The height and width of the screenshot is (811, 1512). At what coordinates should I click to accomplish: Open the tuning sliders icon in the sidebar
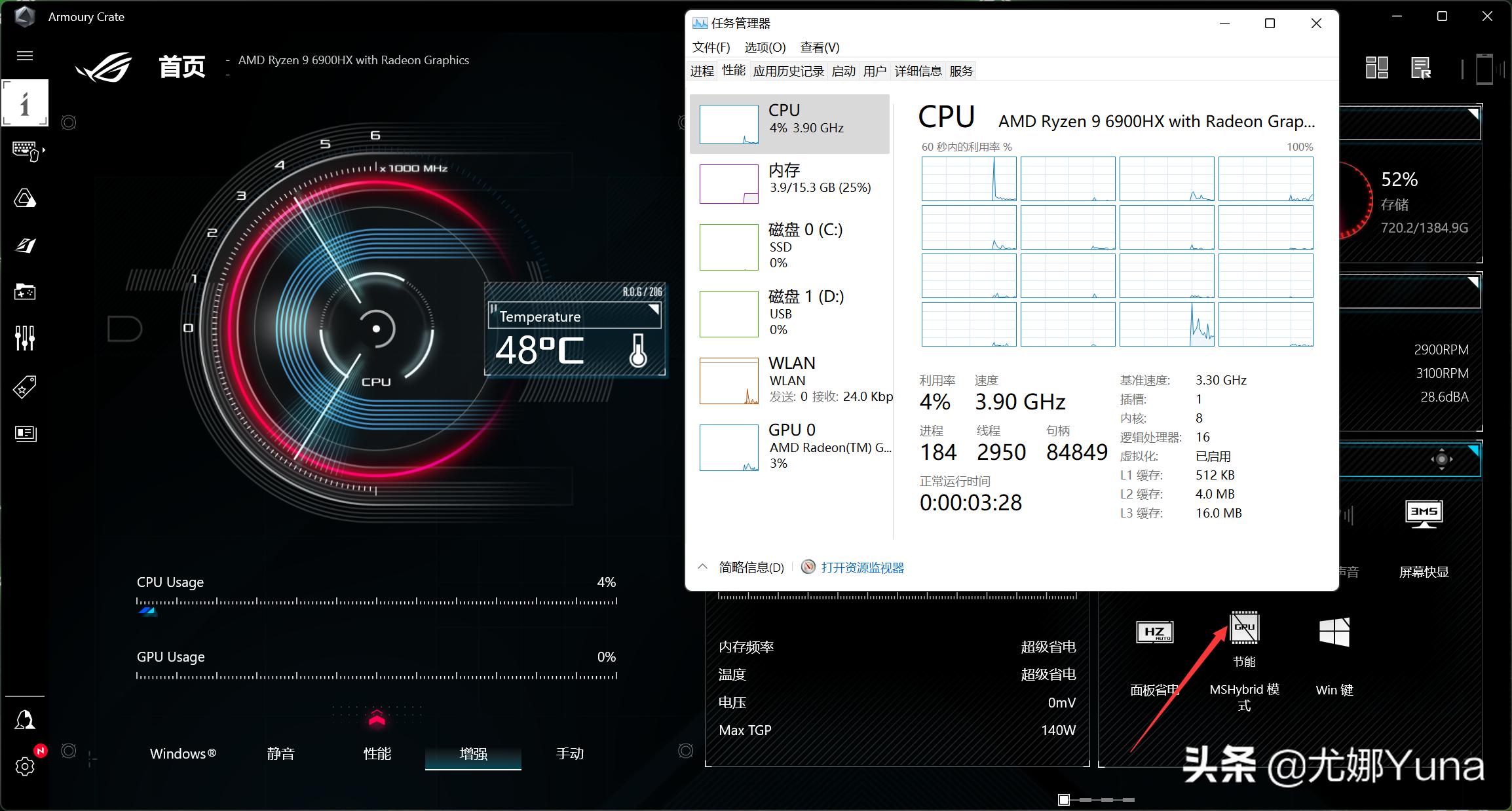25,338
